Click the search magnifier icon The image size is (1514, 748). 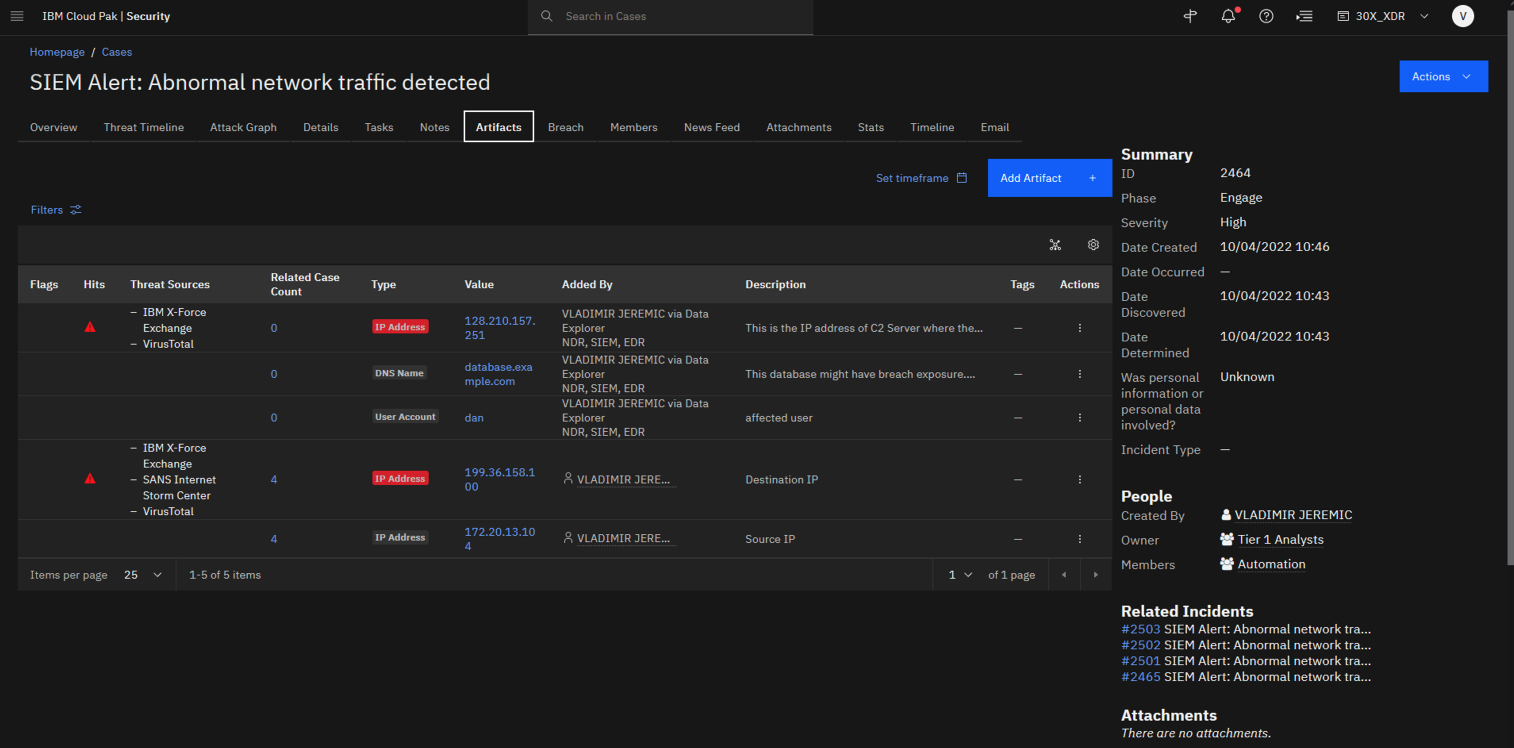point(546,16)
